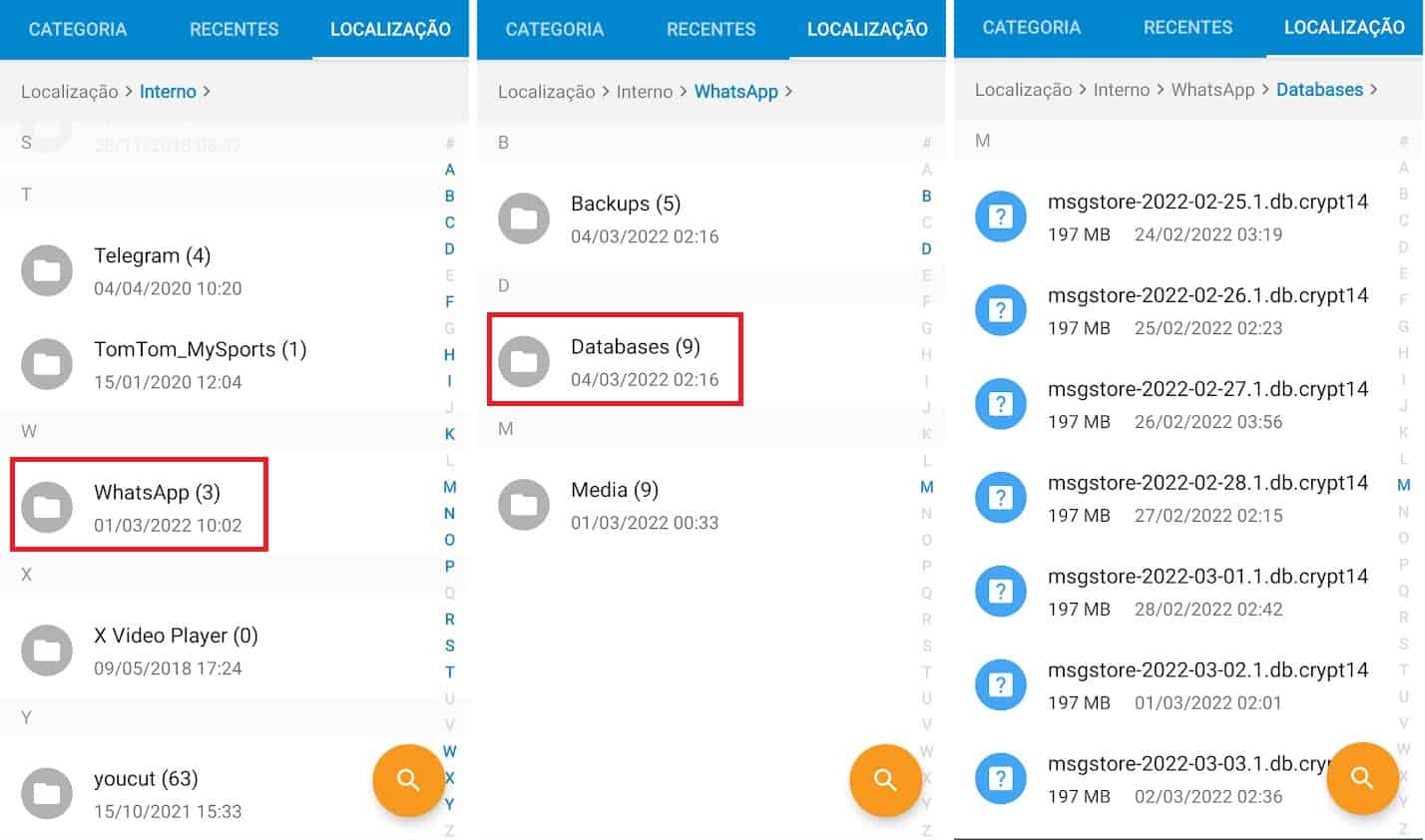Jump to letter T in left panel index
This screenshot has height=840, width=1425.
[450, 671]
